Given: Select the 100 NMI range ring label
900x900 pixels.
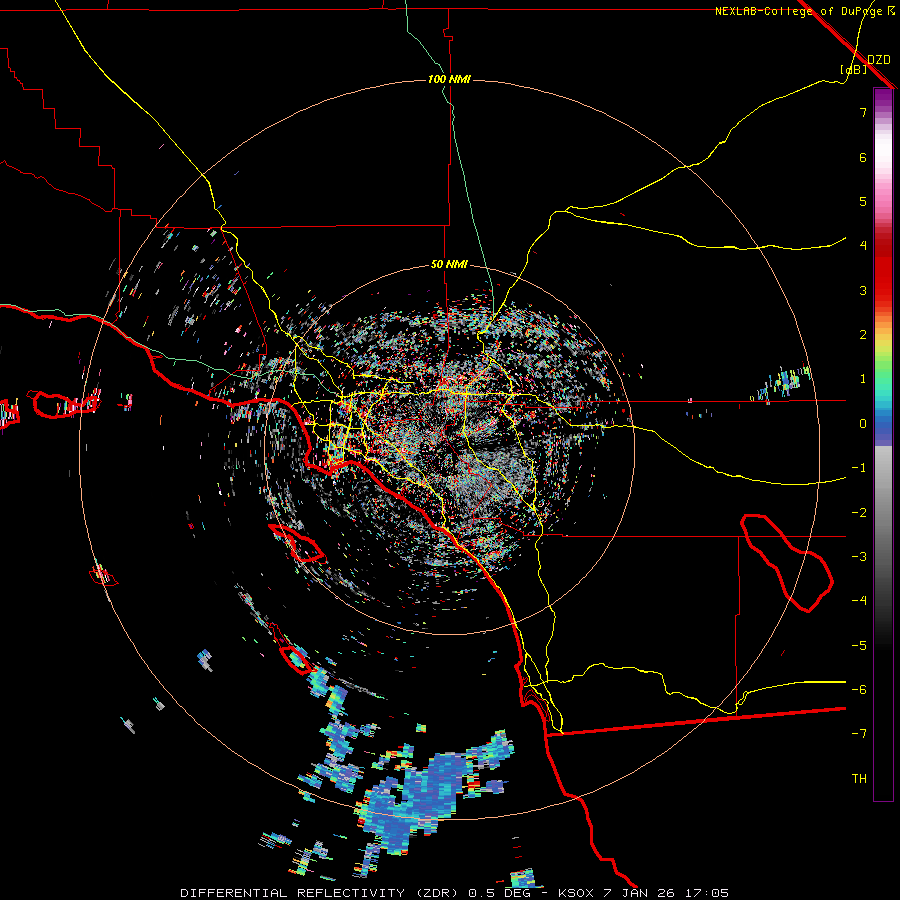Looking at the screenshot, I should point(449,79).
